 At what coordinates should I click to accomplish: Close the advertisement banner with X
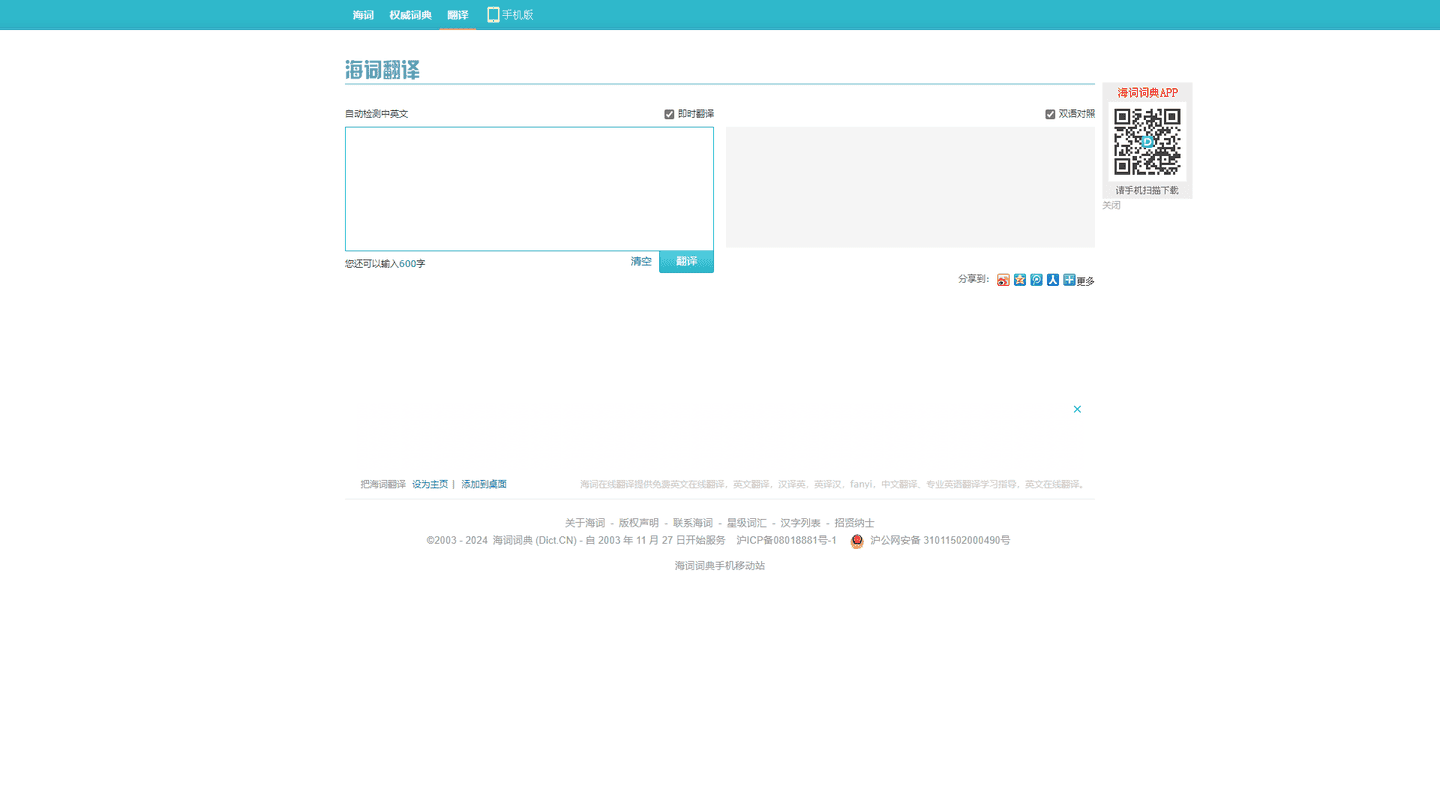point(1077,409)
